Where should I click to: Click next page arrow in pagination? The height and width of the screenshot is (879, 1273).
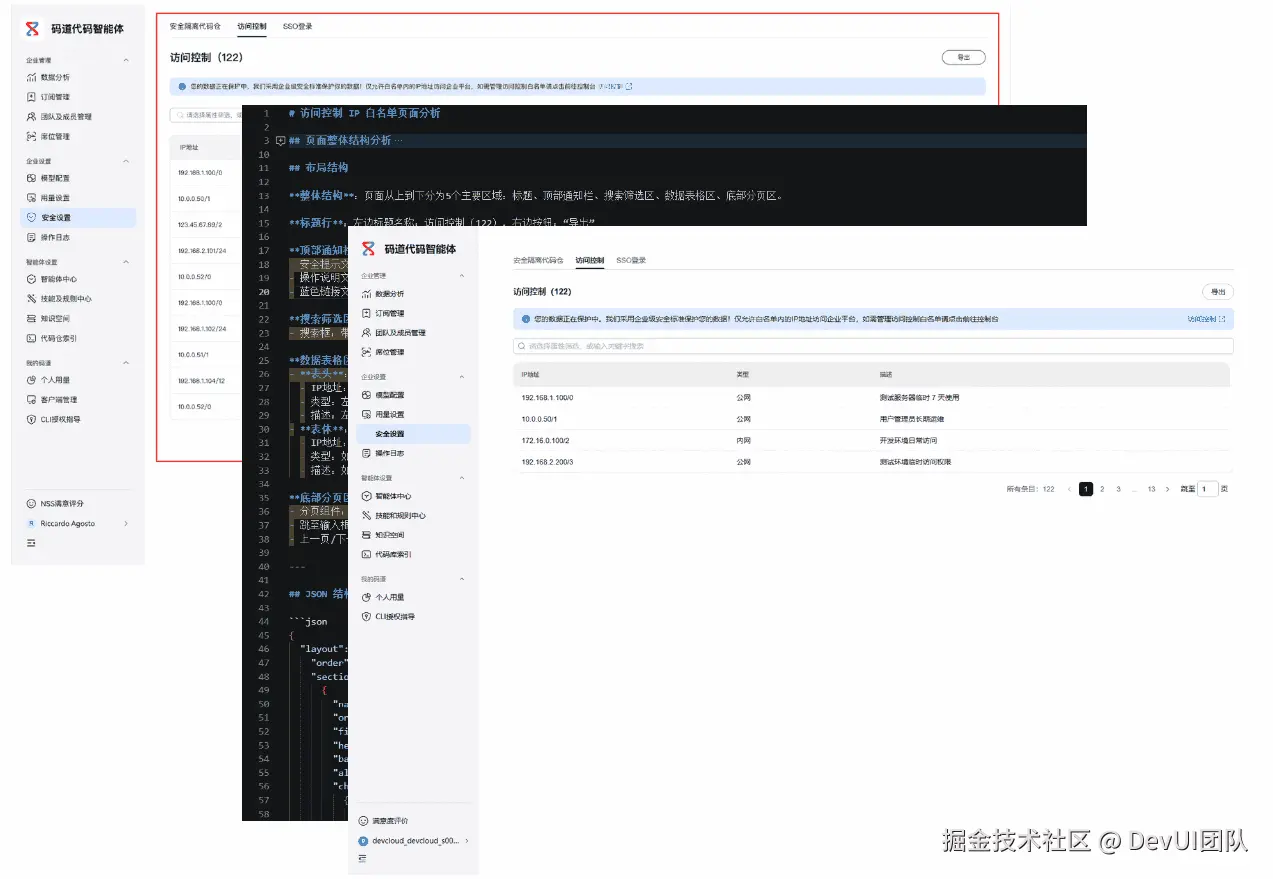(x=1168, y=489)
